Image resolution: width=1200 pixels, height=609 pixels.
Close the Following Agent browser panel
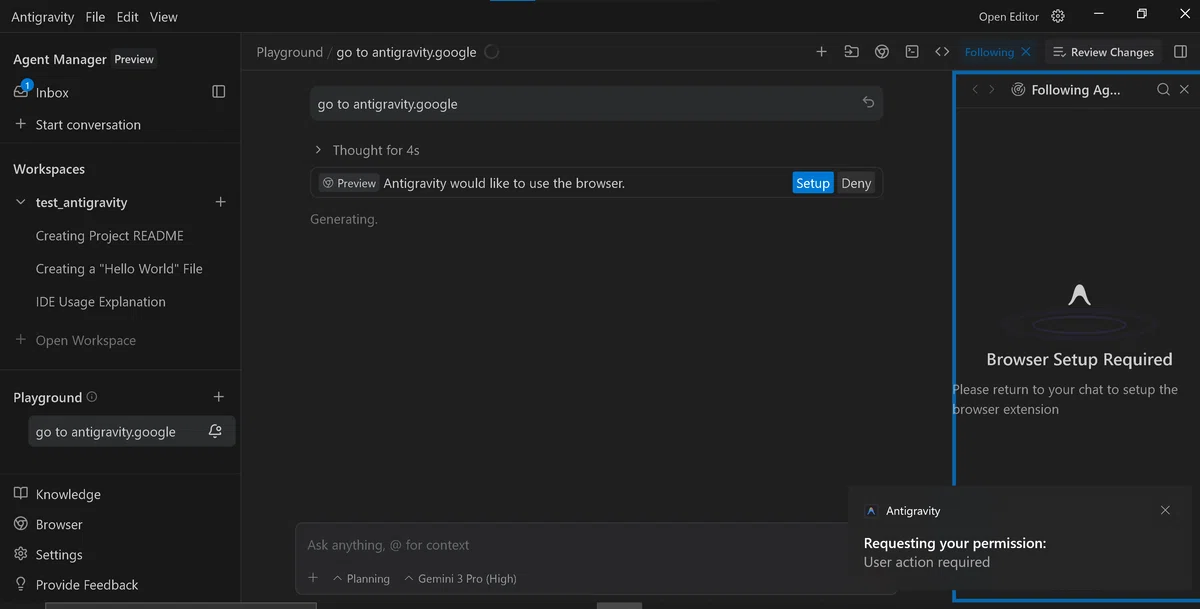(1185, 89)
